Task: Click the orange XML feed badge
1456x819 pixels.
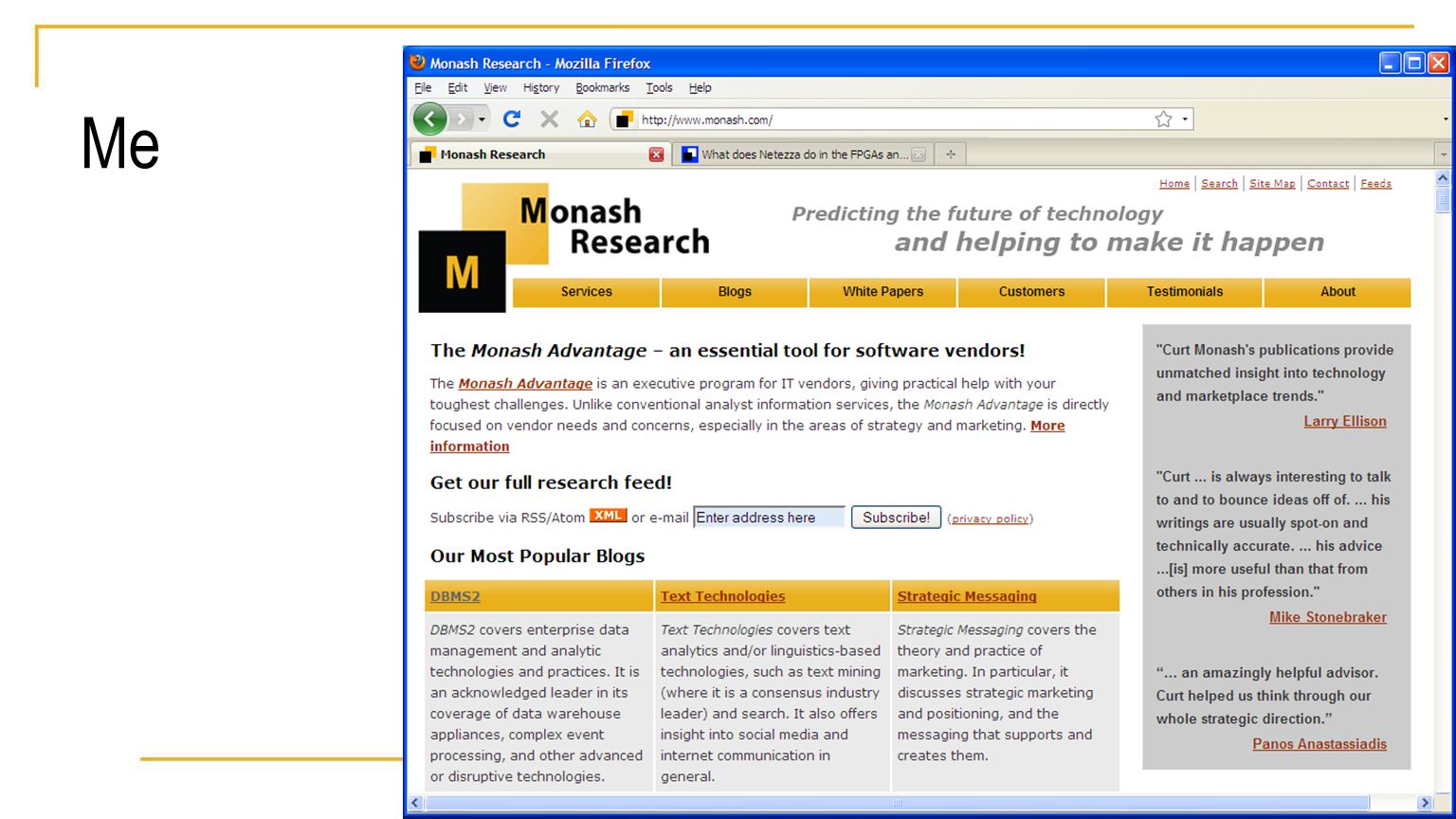Action: pos(608,516)
